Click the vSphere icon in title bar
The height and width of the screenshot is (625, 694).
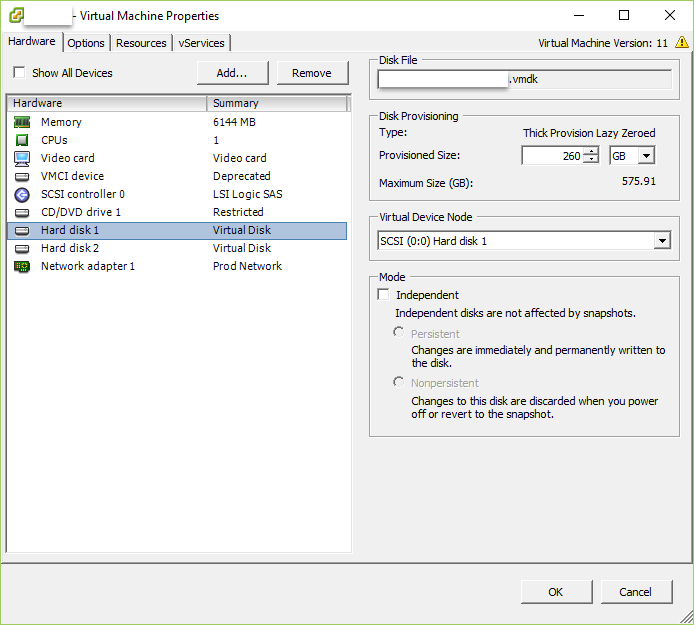(x=16, y=15)
